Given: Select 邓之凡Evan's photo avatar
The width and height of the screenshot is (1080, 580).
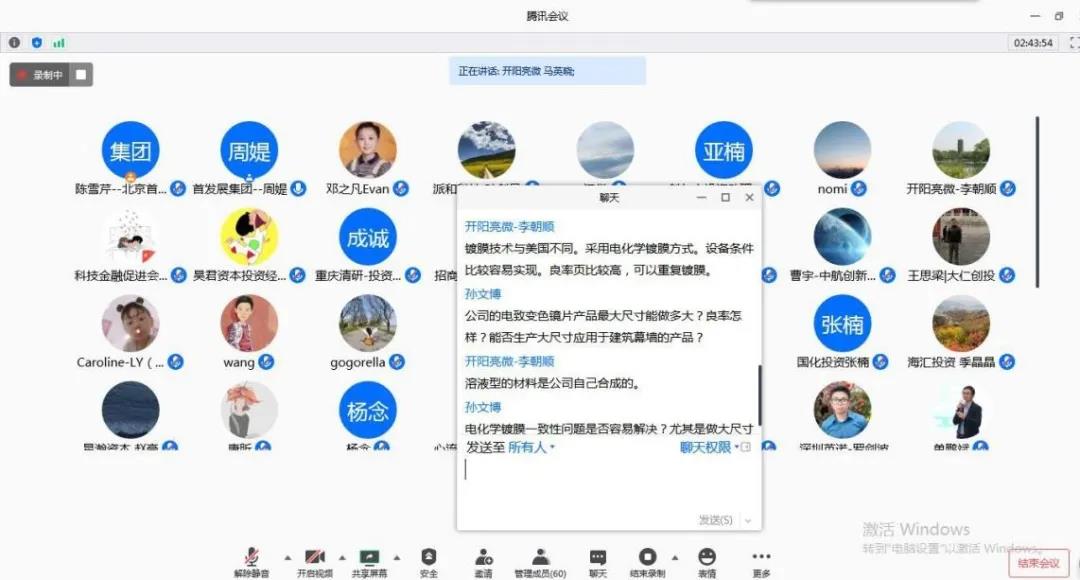Looking at the screenshot, I should (368, 150).
